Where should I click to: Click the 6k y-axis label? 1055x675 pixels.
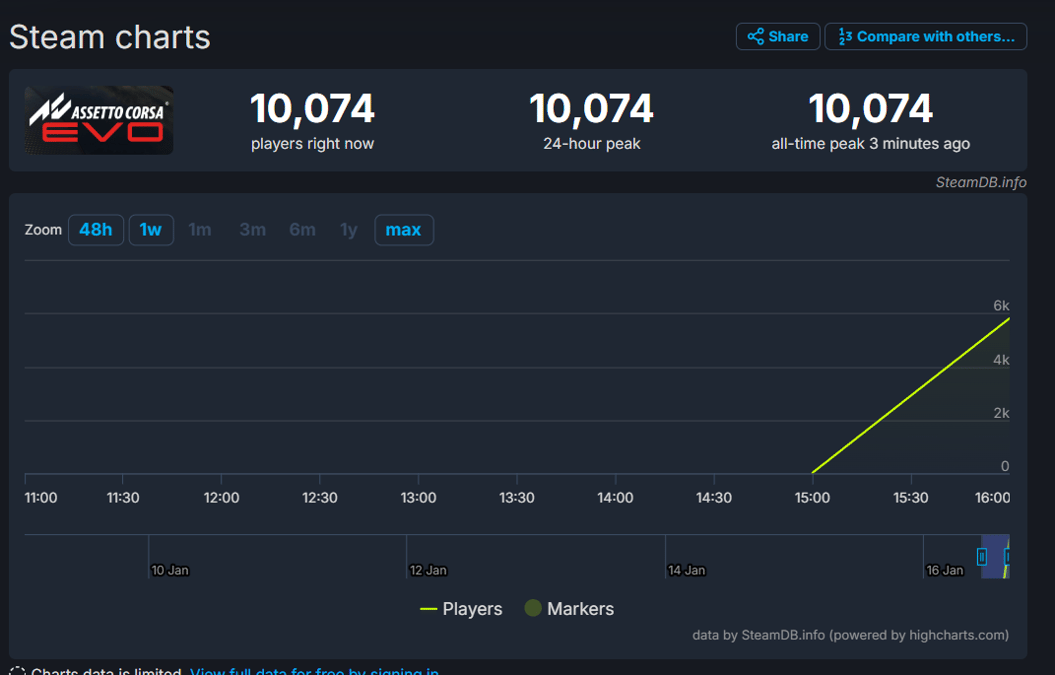(x=1001, y=306)
